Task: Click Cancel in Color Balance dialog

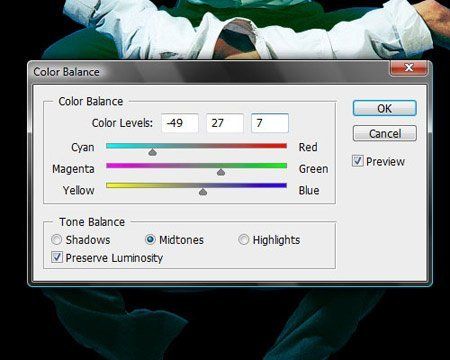Action: 384,134
